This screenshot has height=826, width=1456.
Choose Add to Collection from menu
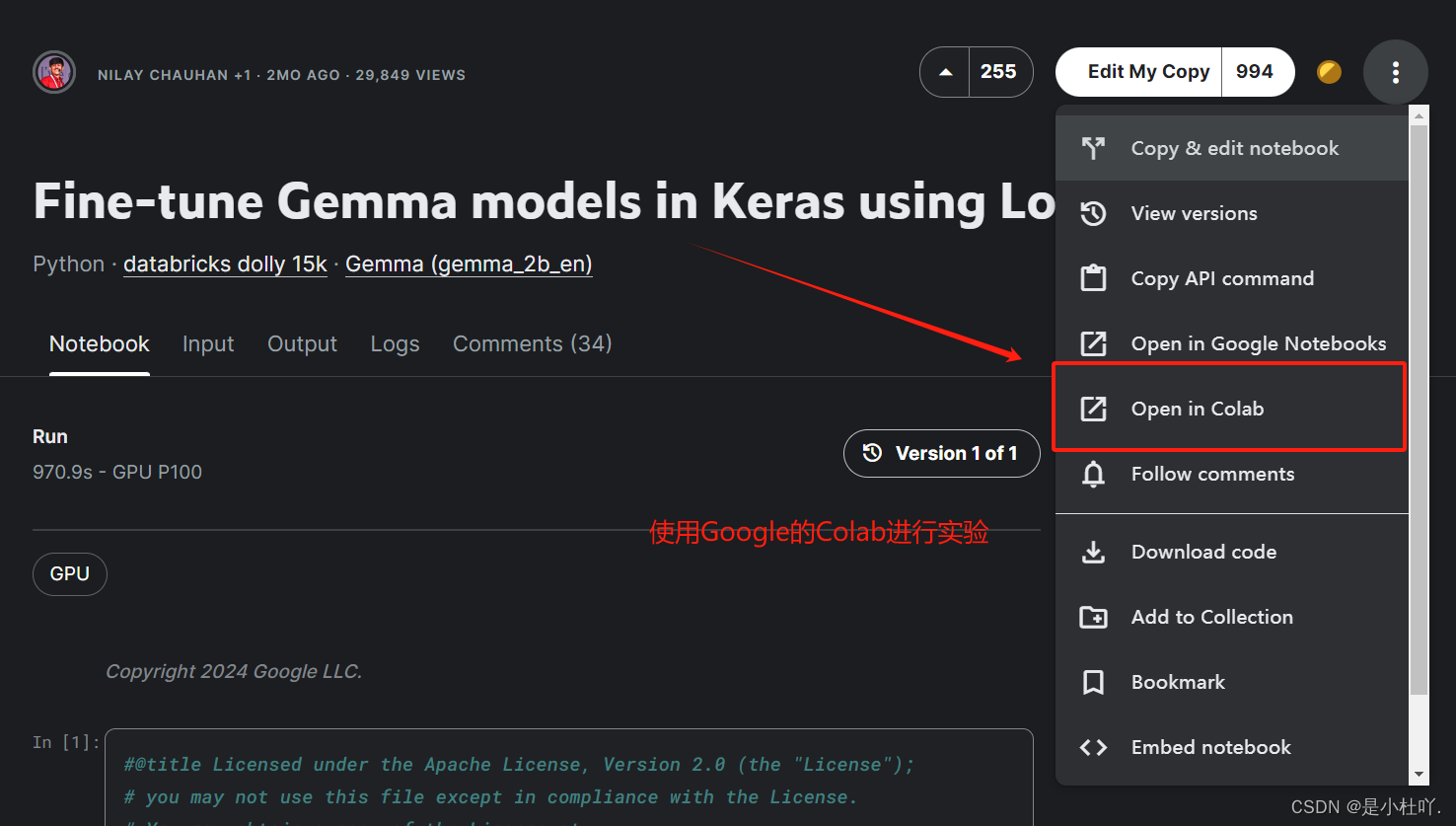point(1232,617)
